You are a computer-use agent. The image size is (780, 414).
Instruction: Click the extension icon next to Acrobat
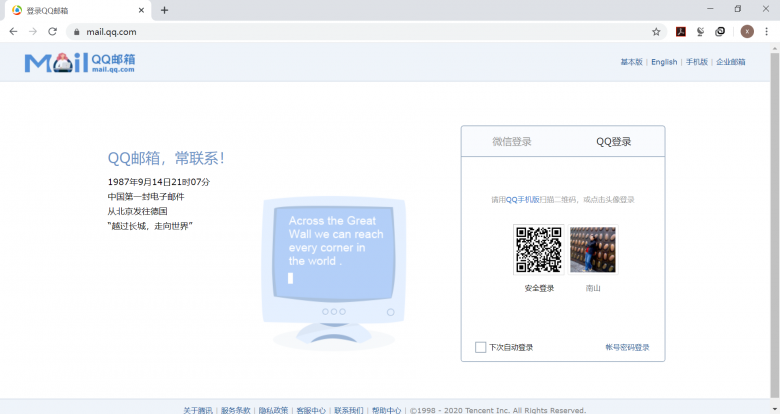pos(700,32)
